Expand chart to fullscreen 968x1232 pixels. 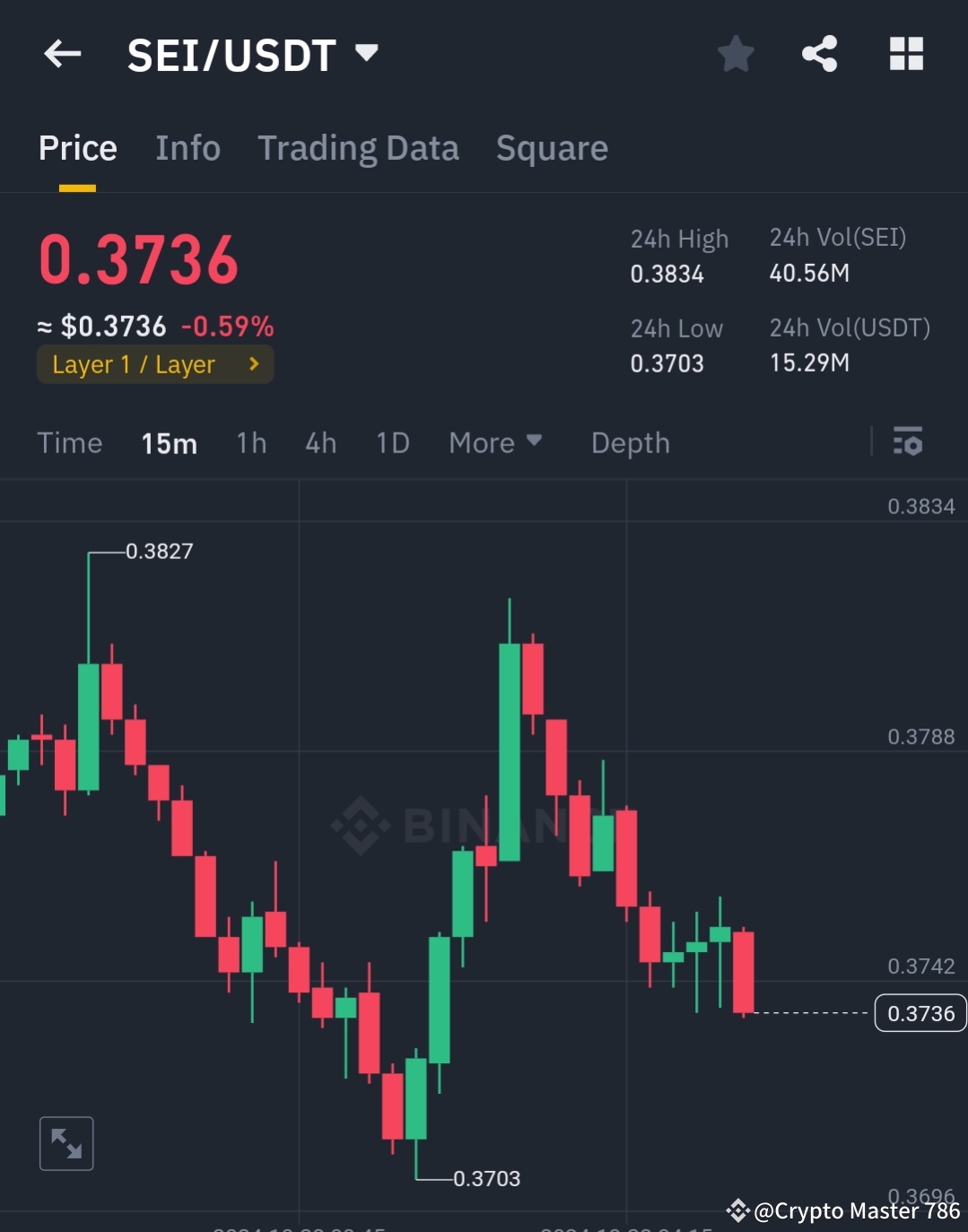pyautogui.click(x=65, y=1143)
